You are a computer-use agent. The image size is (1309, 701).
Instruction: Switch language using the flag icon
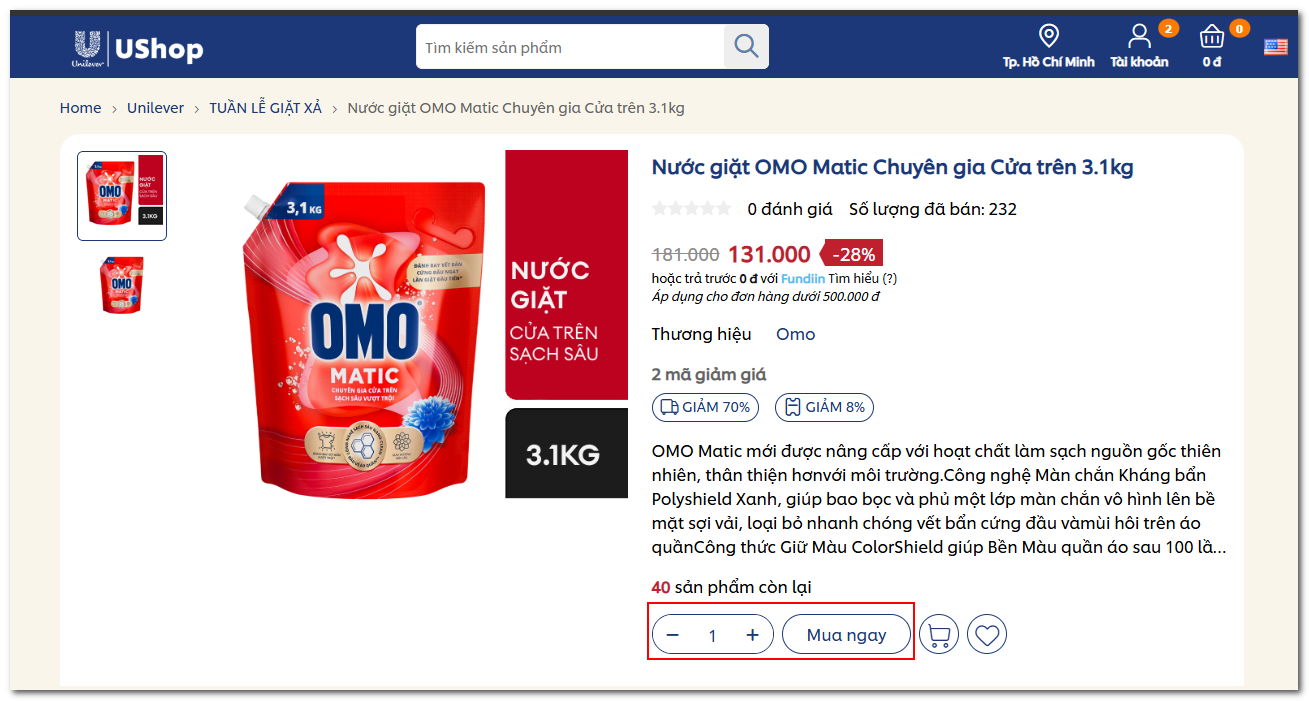pos(1275,47)
